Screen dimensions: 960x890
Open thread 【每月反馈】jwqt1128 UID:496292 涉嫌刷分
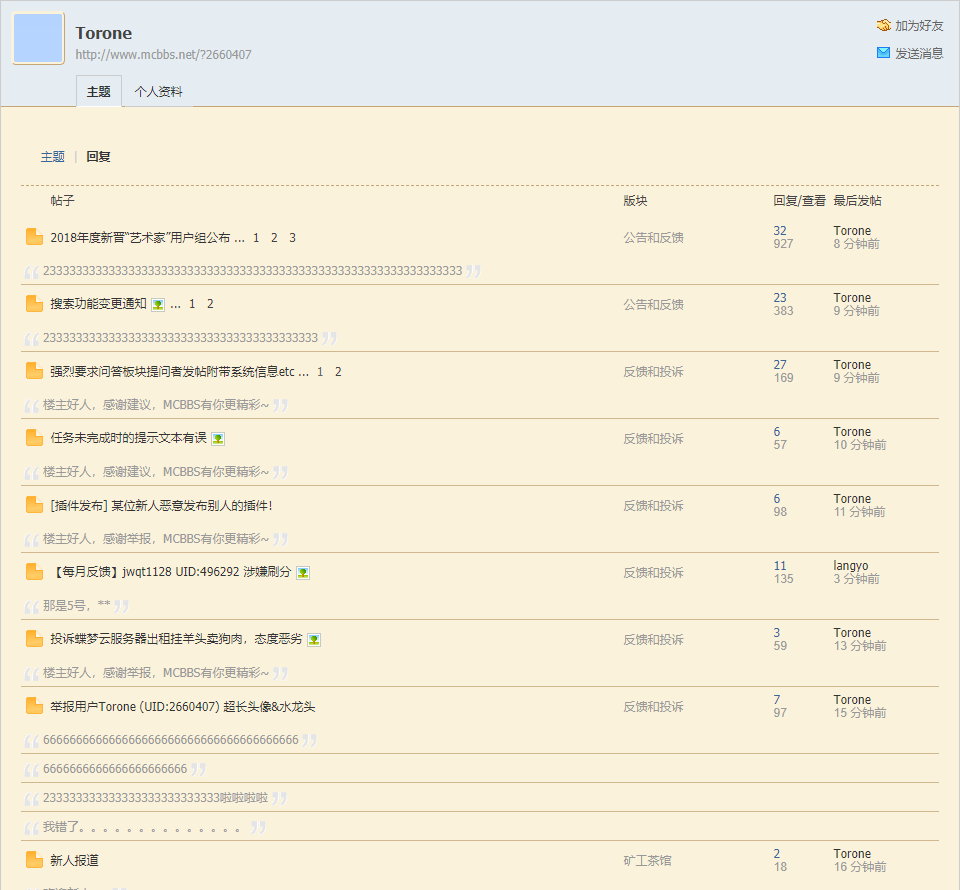click(171, 572)
